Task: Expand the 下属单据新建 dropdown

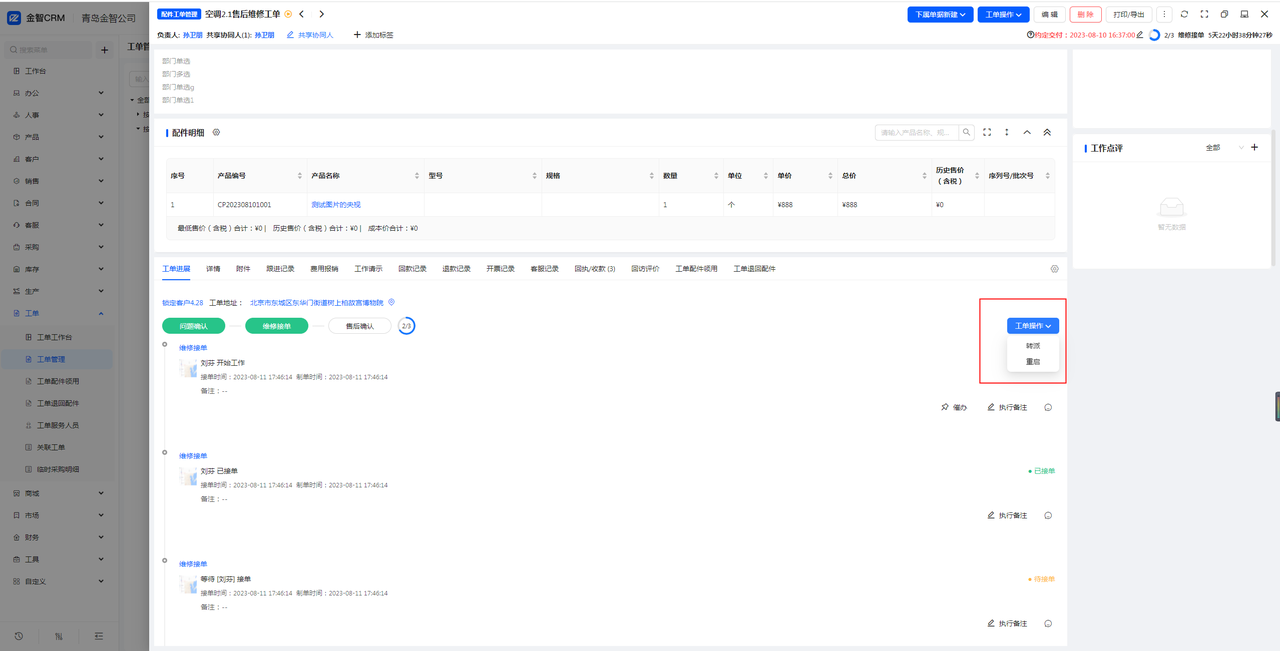Action: point(940,14)
